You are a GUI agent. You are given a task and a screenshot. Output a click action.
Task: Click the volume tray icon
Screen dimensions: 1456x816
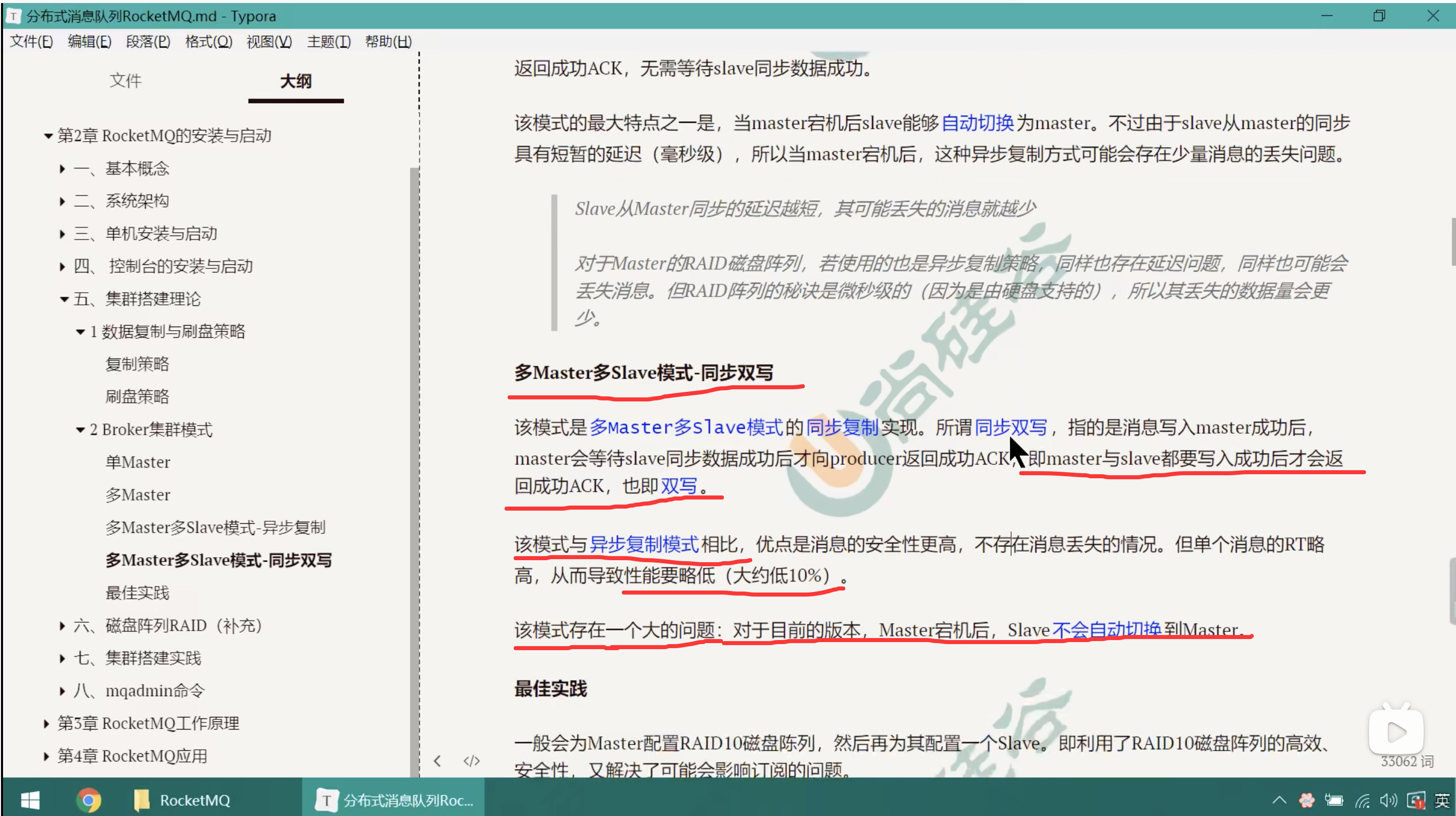tap(1388, 800)
